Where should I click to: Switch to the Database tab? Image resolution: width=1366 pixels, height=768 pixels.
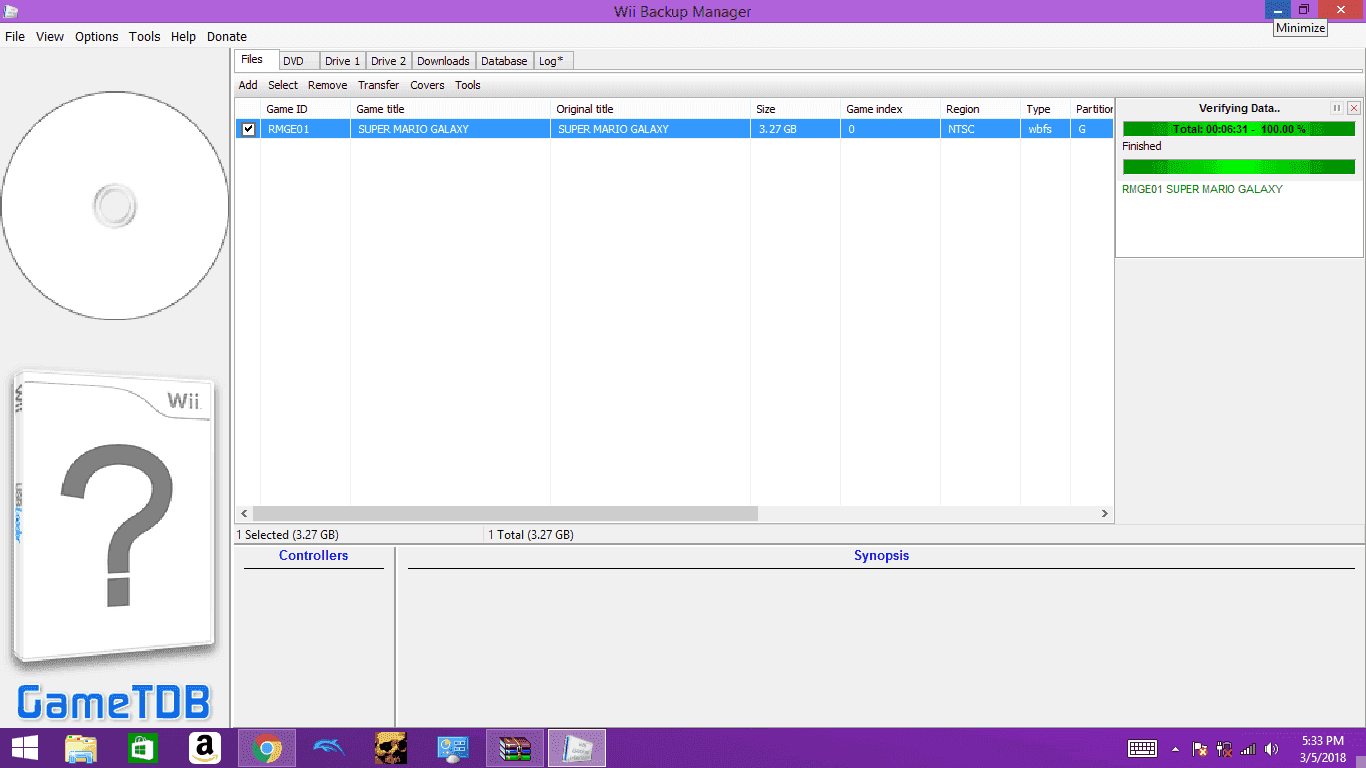pos(504,61)
